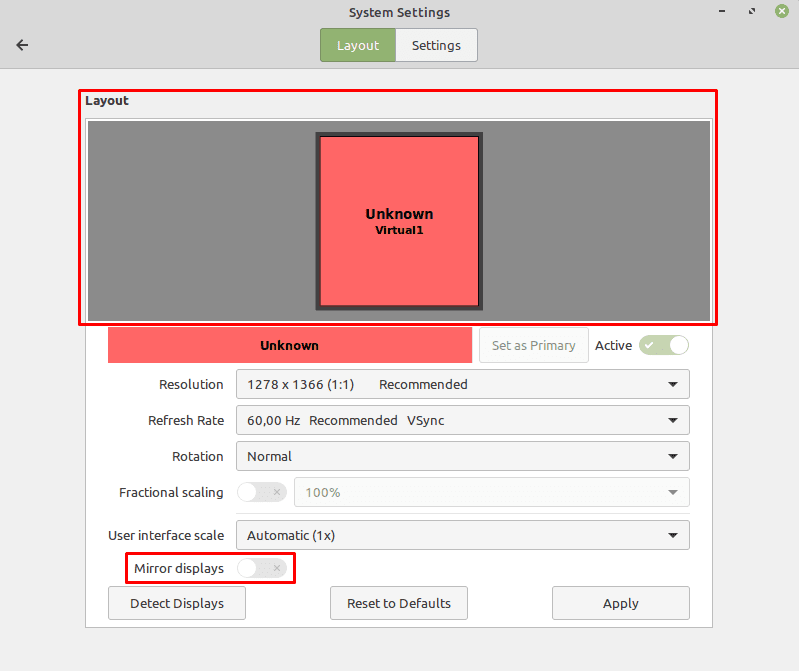Click the Set as Primary button
This screenshot has width=799, height=671.
click(x=534, y=345)
